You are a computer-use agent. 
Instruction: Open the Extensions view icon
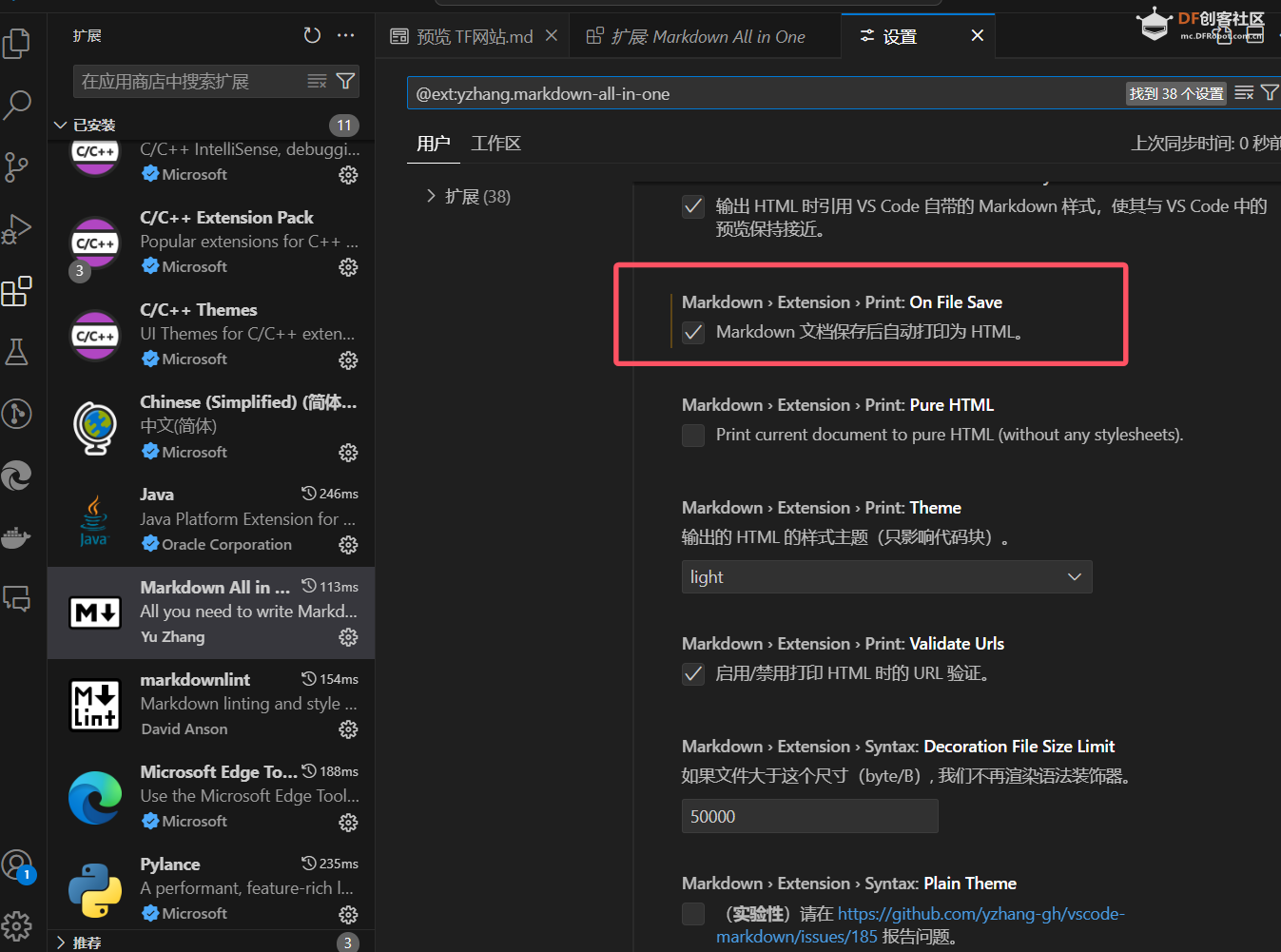click(x=17, y=291)
